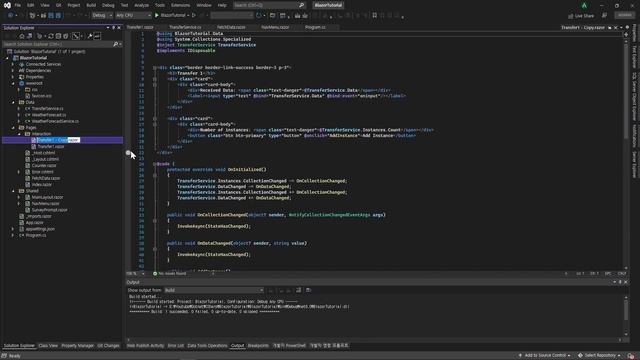Switch to the FetchData.razor editor tab
This screenshot has height=360, width=640.
(231, 27)
